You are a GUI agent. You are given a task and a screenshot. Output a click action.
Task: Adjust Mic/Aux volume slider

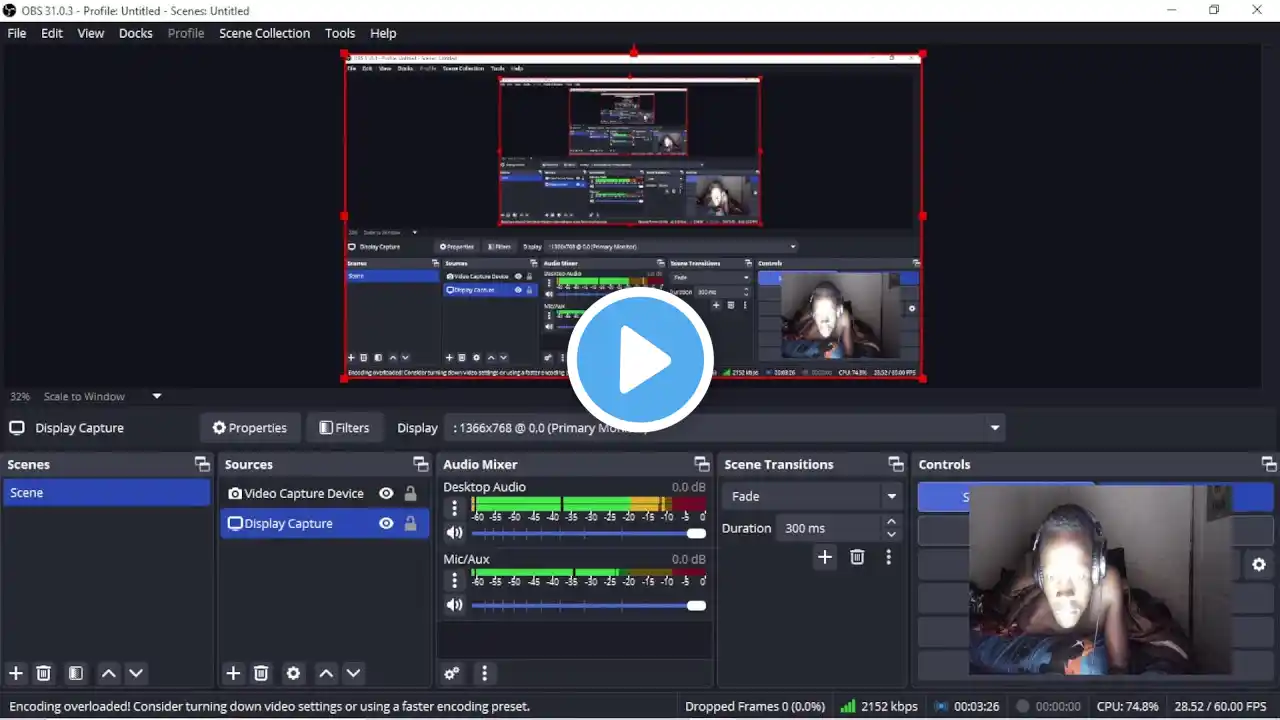point(589,605)
